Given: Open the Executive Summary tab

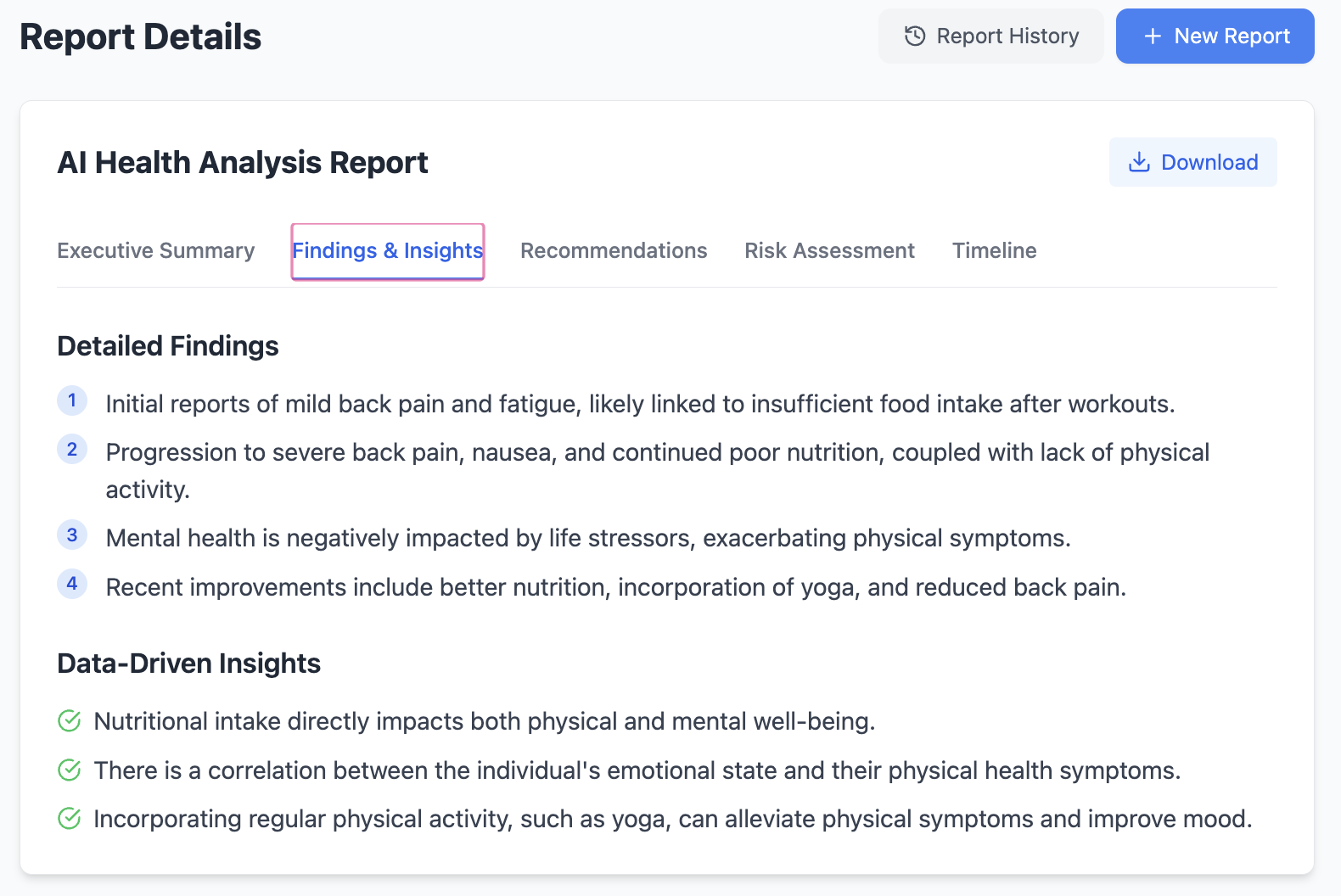Looking at the screenshot, I should click(x=156, y=250).
